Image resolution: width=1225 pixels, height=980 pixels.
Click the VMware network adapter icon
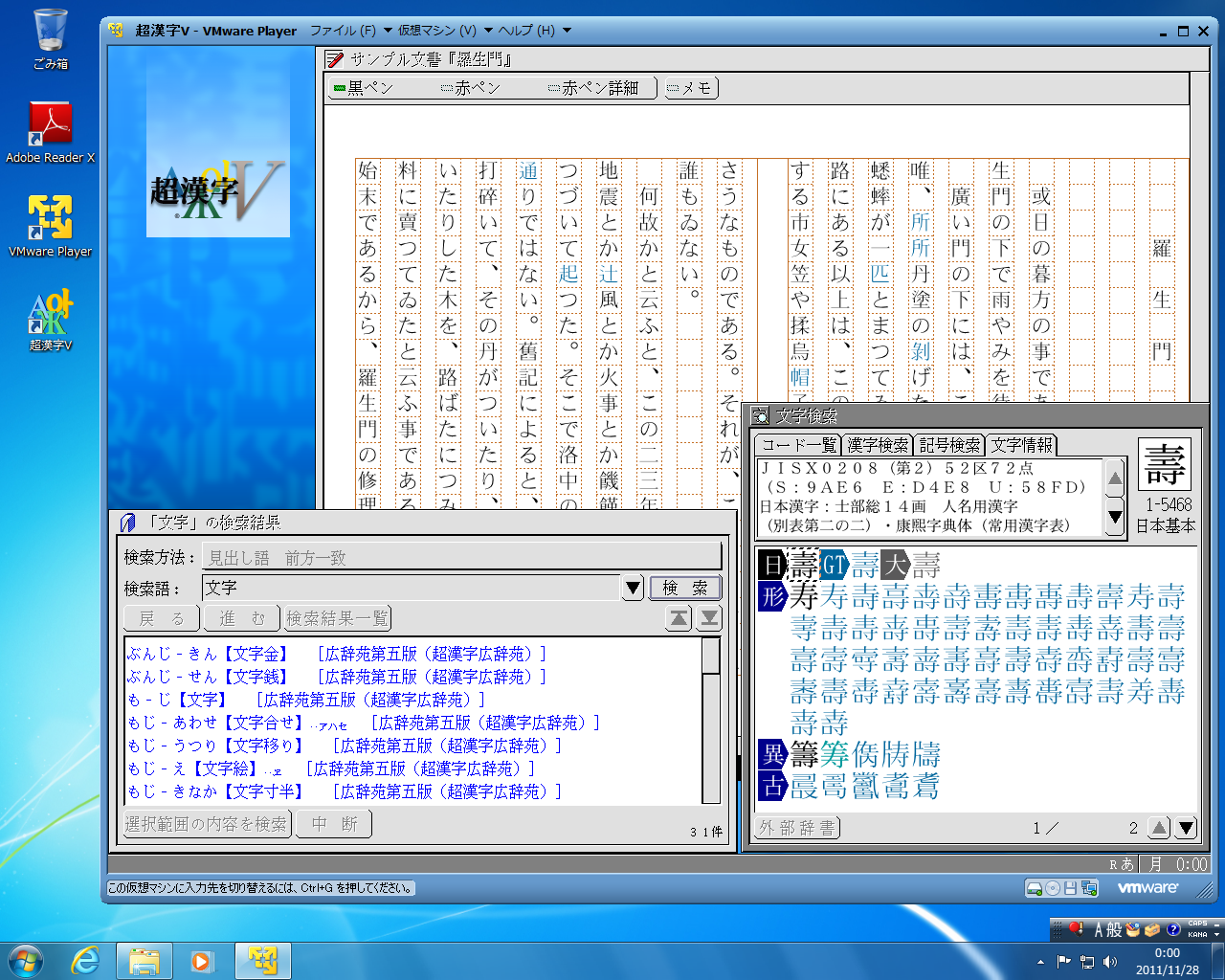pos(1089,888)
